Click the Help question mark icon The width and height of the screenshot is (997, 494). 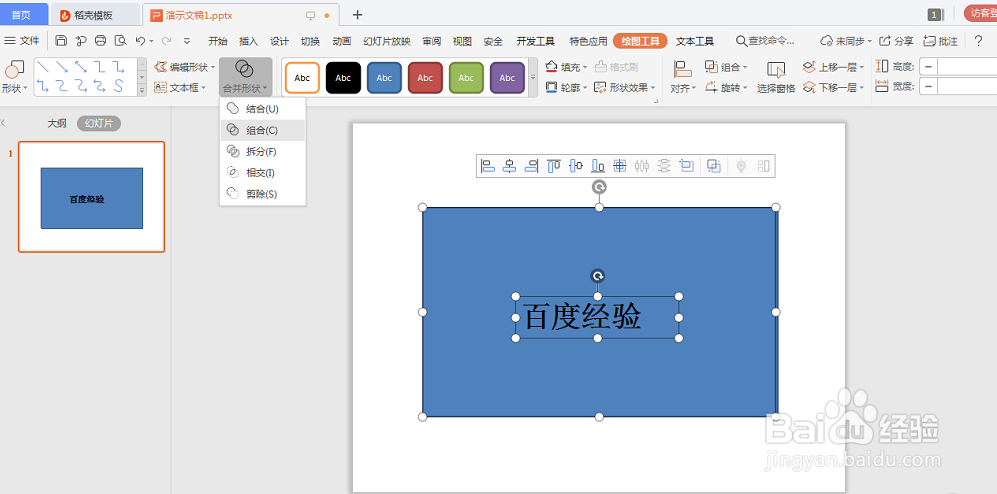[x=979, y=41]
